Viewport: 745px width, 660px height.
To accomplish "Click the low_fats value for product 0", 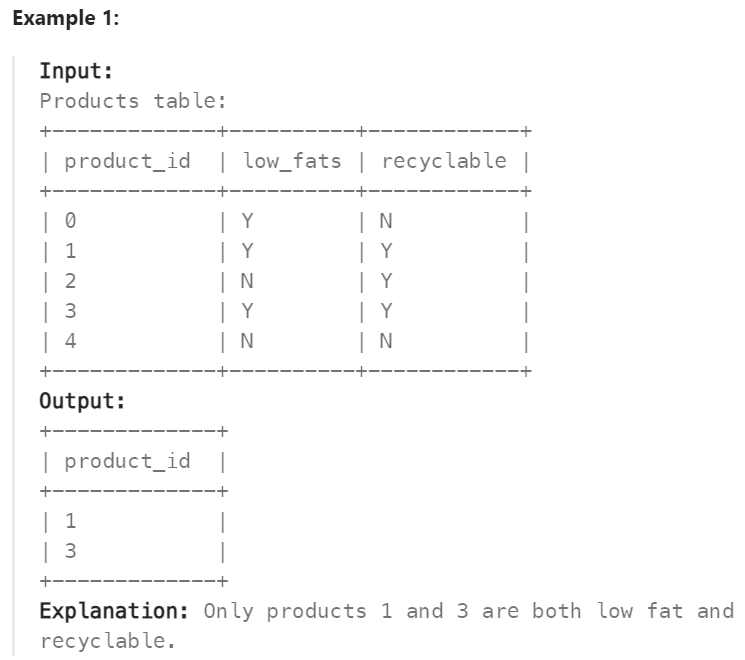I will coord(247,221).
